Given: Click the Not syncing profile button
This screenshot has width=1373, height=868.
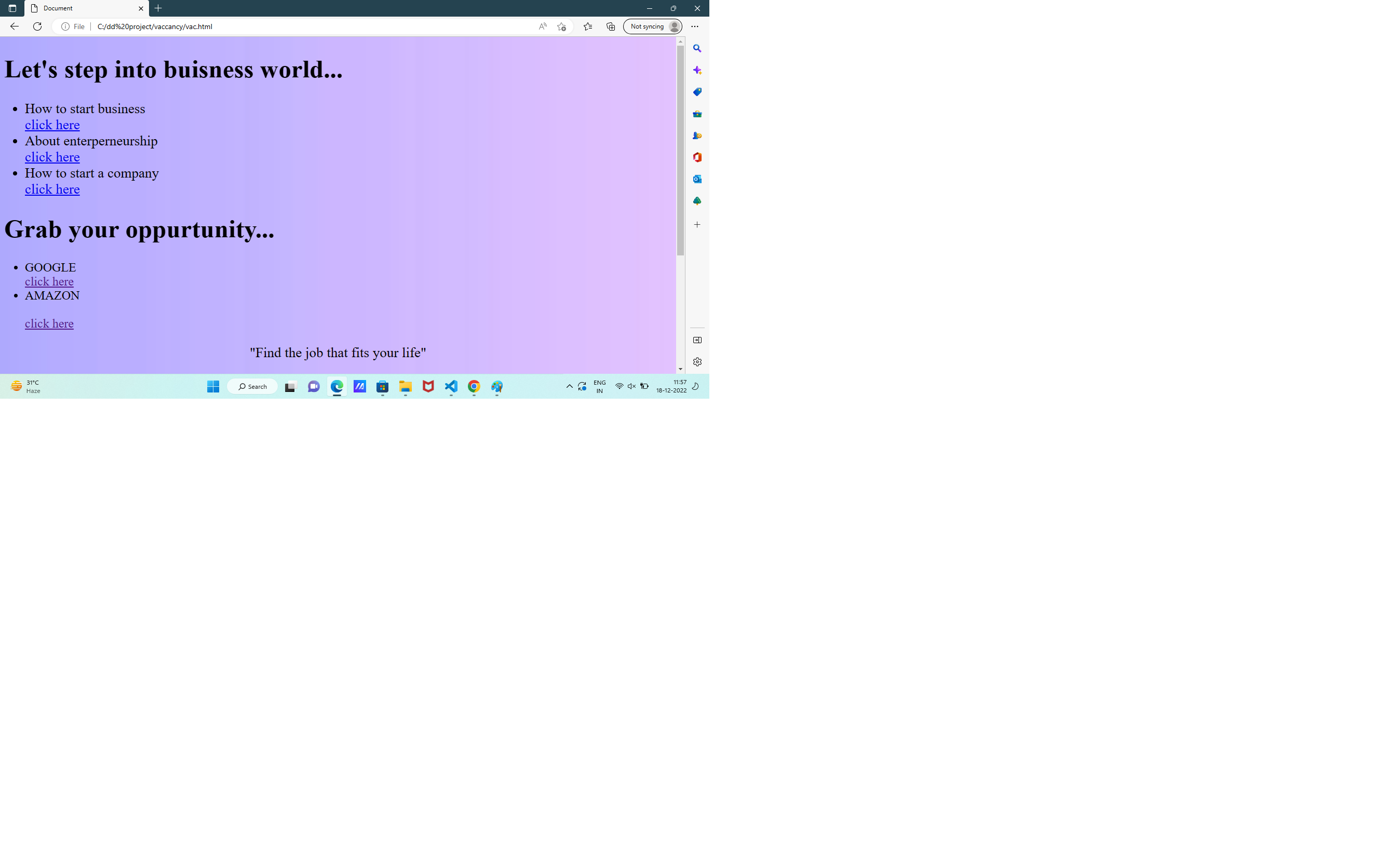Looking at the screenshot, I should pyautogui.click(x=652, y=26).
